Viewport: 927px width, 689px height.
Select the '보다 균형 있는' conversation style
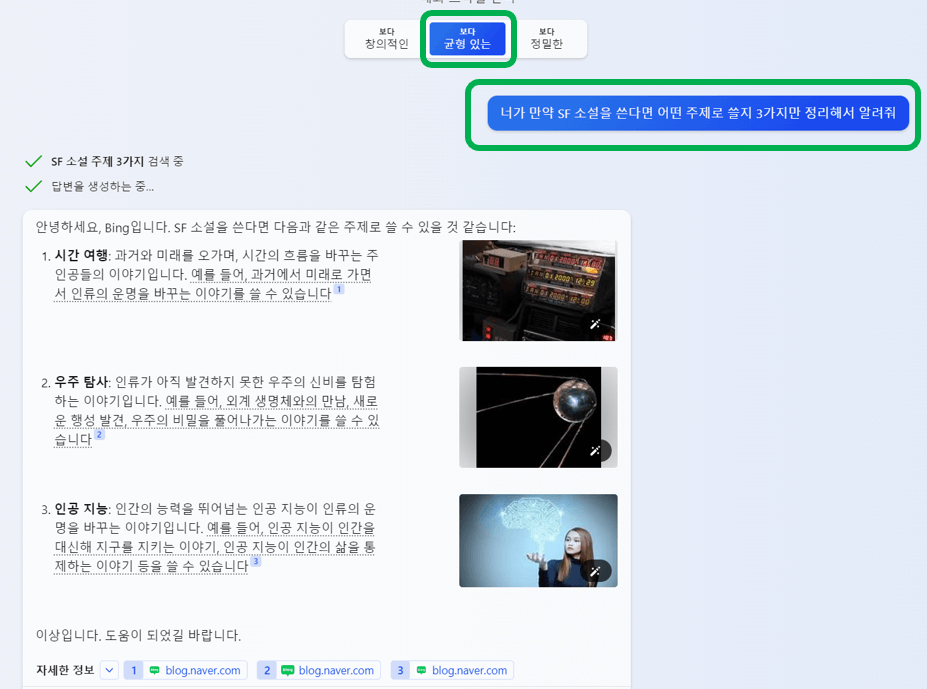click(466, 38)
